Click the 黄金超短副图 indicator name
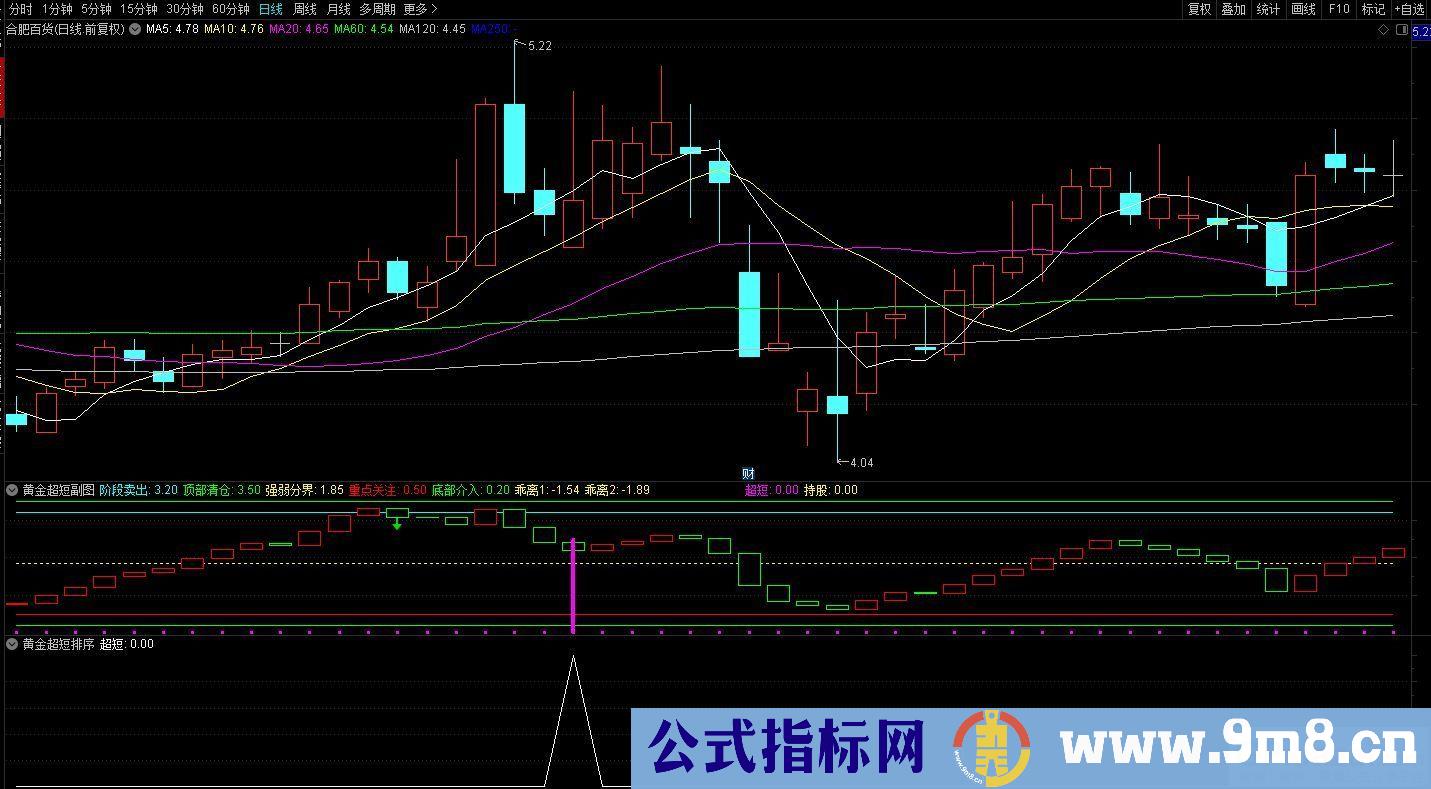 click(58, 490)
